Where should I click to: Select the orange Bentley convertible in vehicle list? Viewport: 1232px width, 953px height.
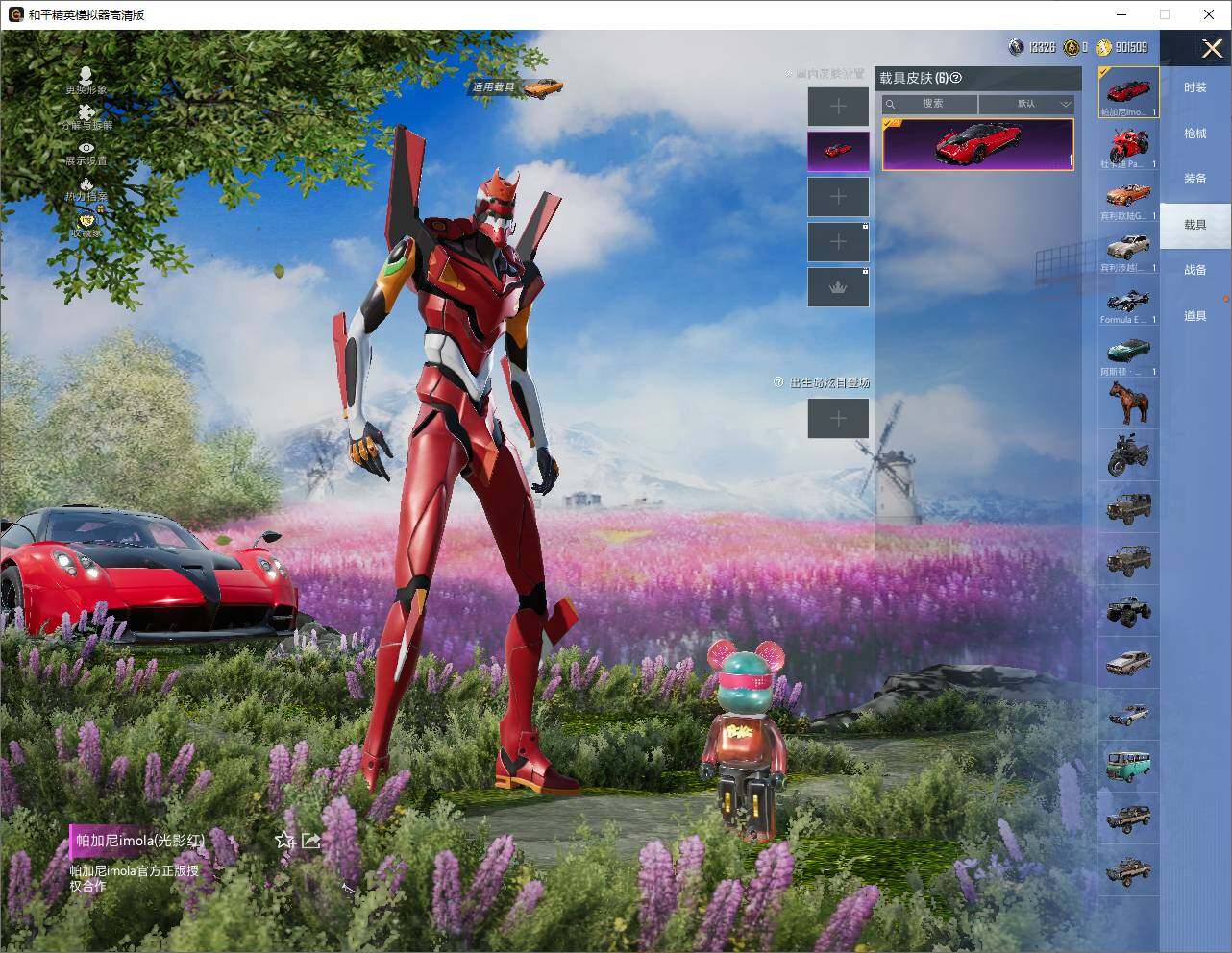pyautogui.click(x=1128, y=197)
